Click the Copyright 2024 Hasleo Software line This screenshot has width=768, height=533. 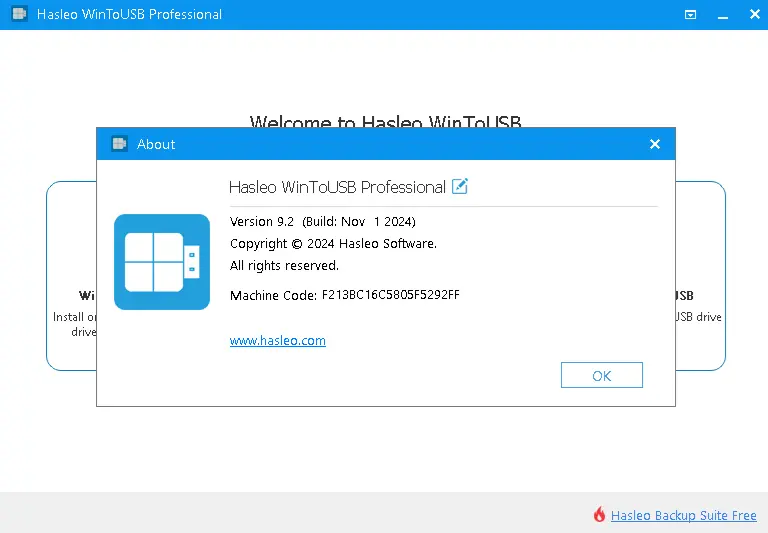click(x=333, y=243)
